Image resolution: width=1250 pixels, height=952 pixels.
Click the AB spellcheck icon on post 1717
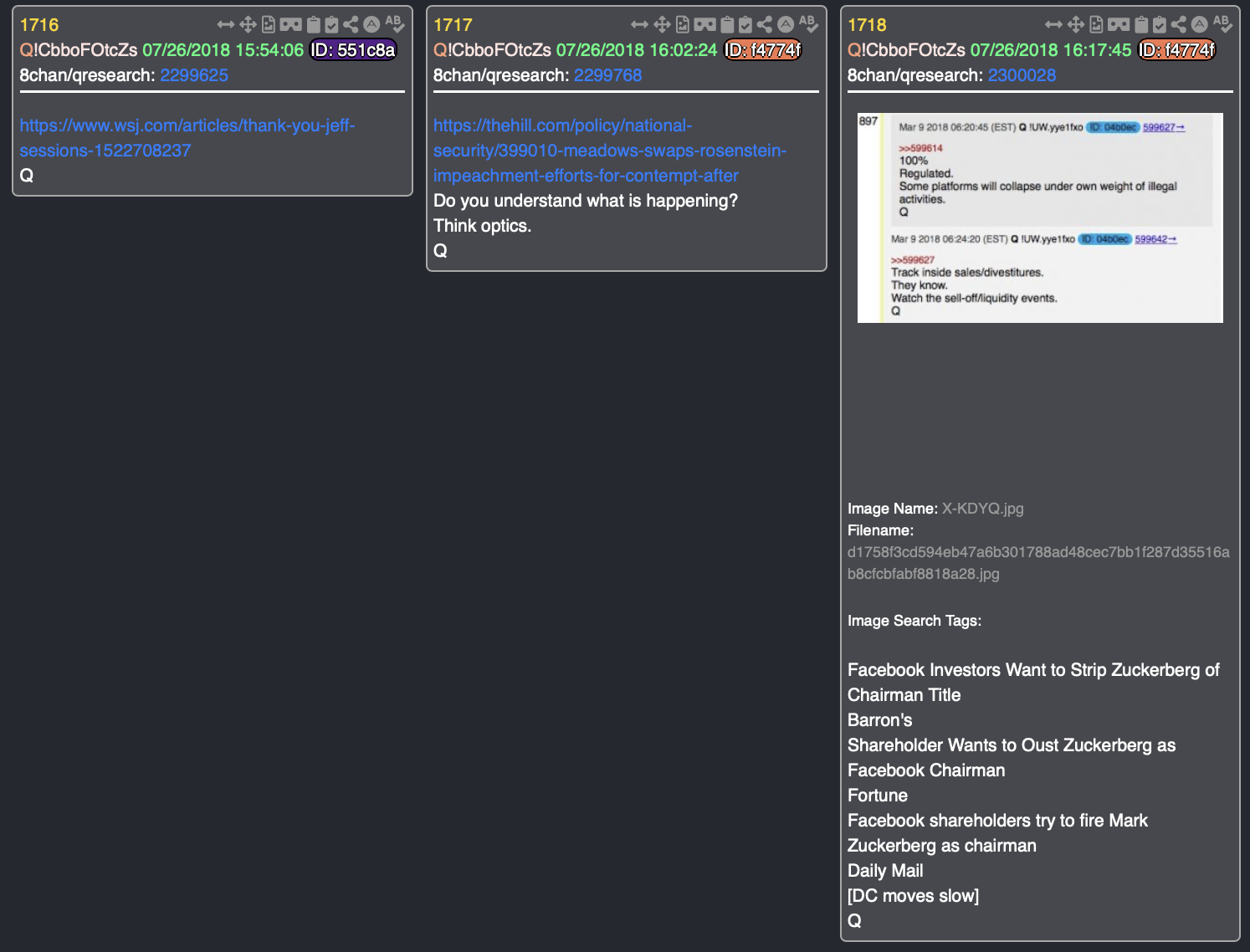tap(808, 25)
